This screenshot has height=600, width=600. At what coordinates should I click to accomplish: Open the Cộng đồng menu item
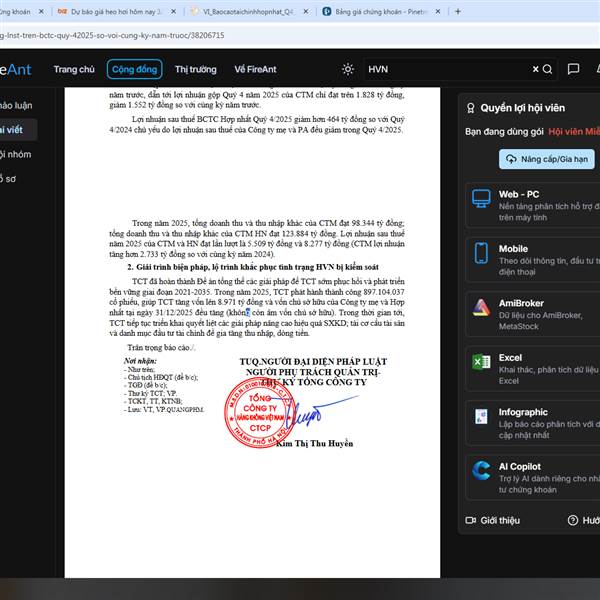click(x=134, y=69)
